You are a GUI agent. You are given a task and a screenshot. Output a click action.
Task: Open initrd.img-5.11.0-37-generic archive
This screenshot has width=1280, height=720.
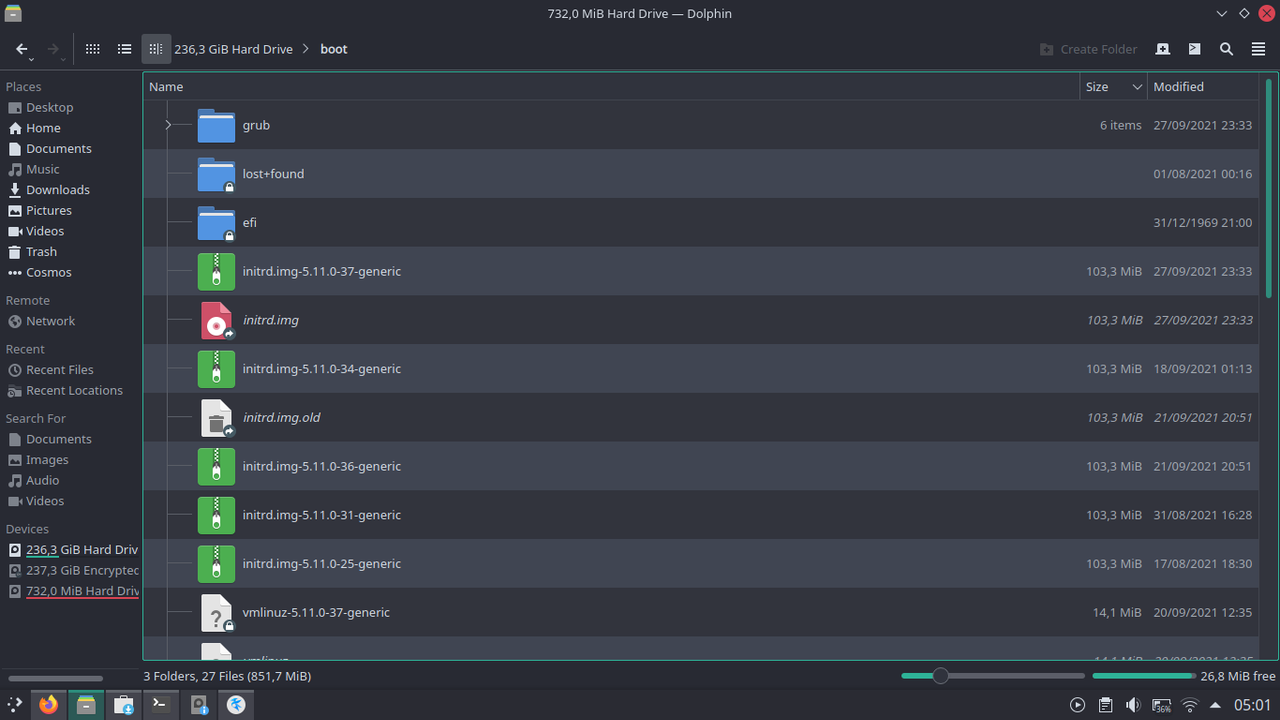[321, 271]
